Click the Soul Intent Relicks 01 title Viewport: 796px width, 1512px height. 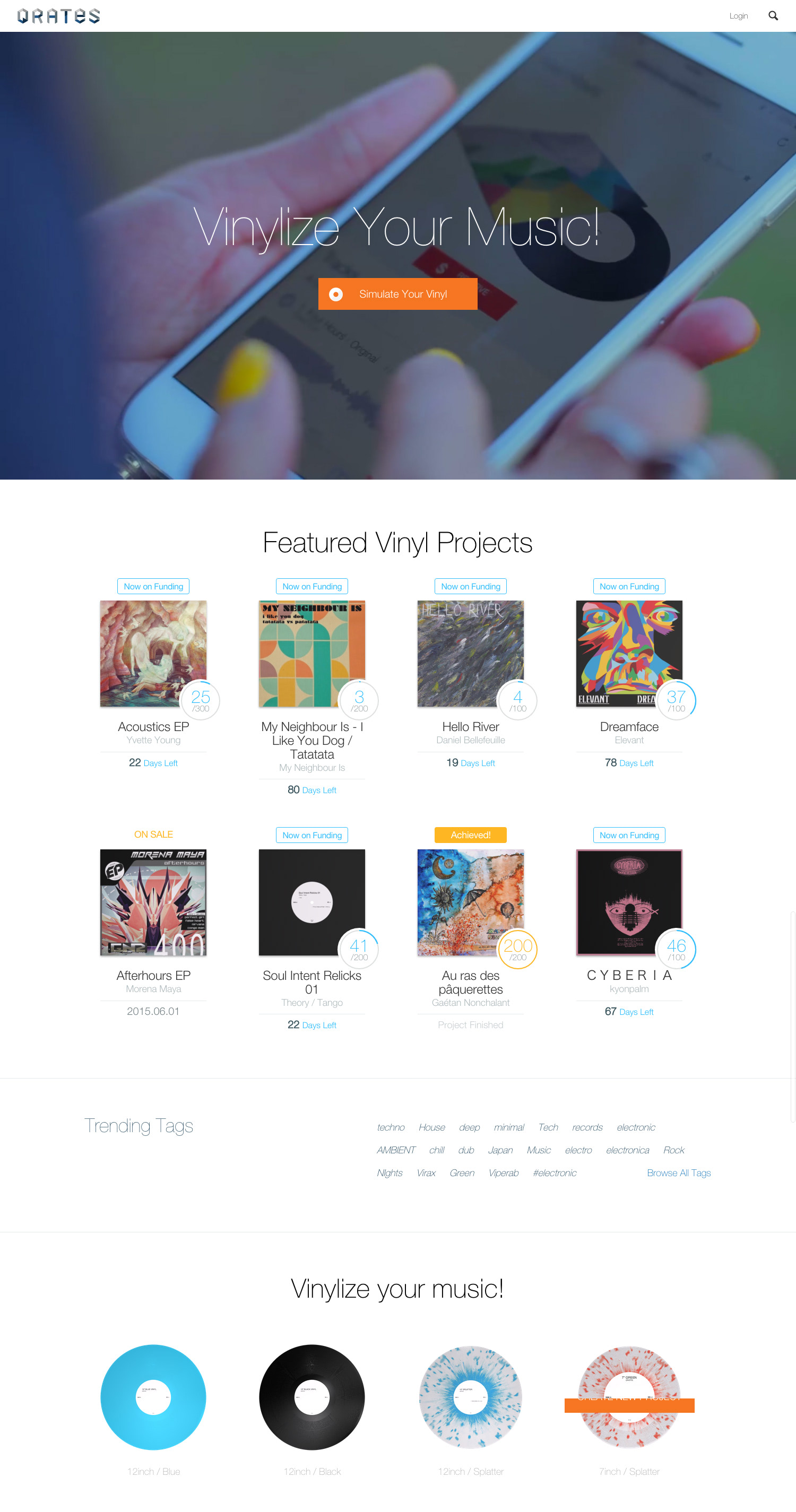coord(312,983)
